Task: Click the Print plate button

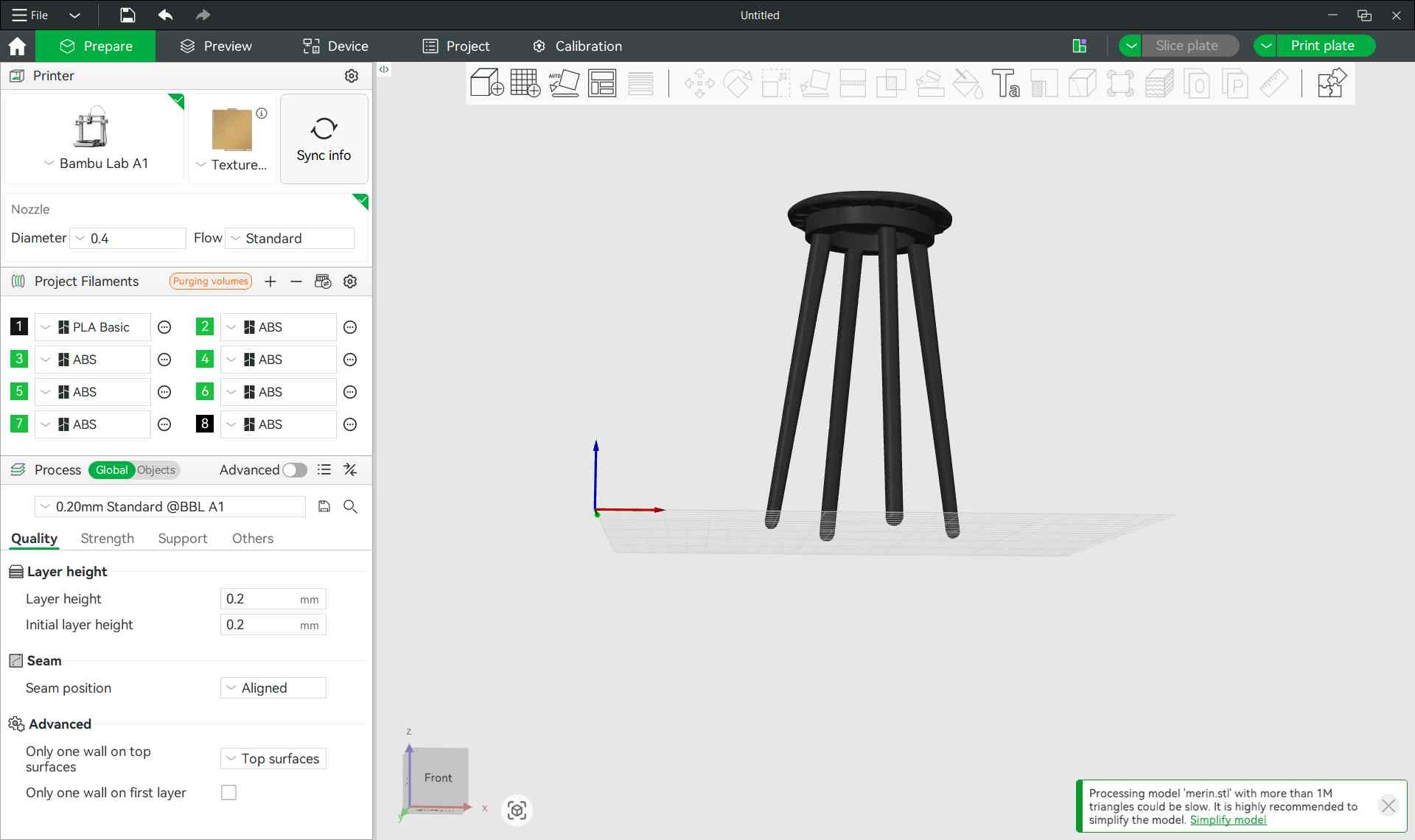Action: (x=1322, y=46)
